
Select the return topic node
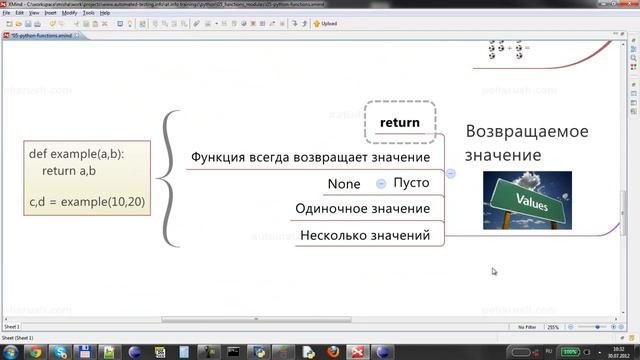400,122
